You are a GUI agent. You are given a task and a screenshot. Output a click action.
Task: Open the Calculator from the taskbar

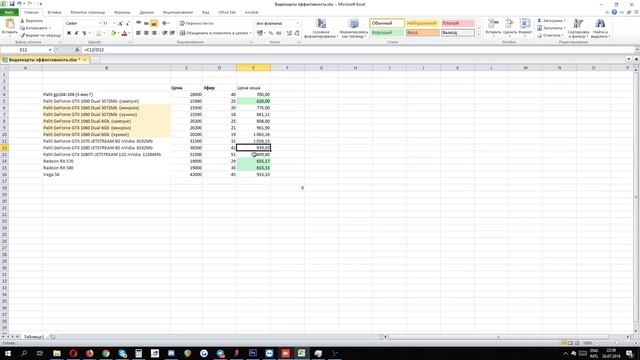(138, 353)
